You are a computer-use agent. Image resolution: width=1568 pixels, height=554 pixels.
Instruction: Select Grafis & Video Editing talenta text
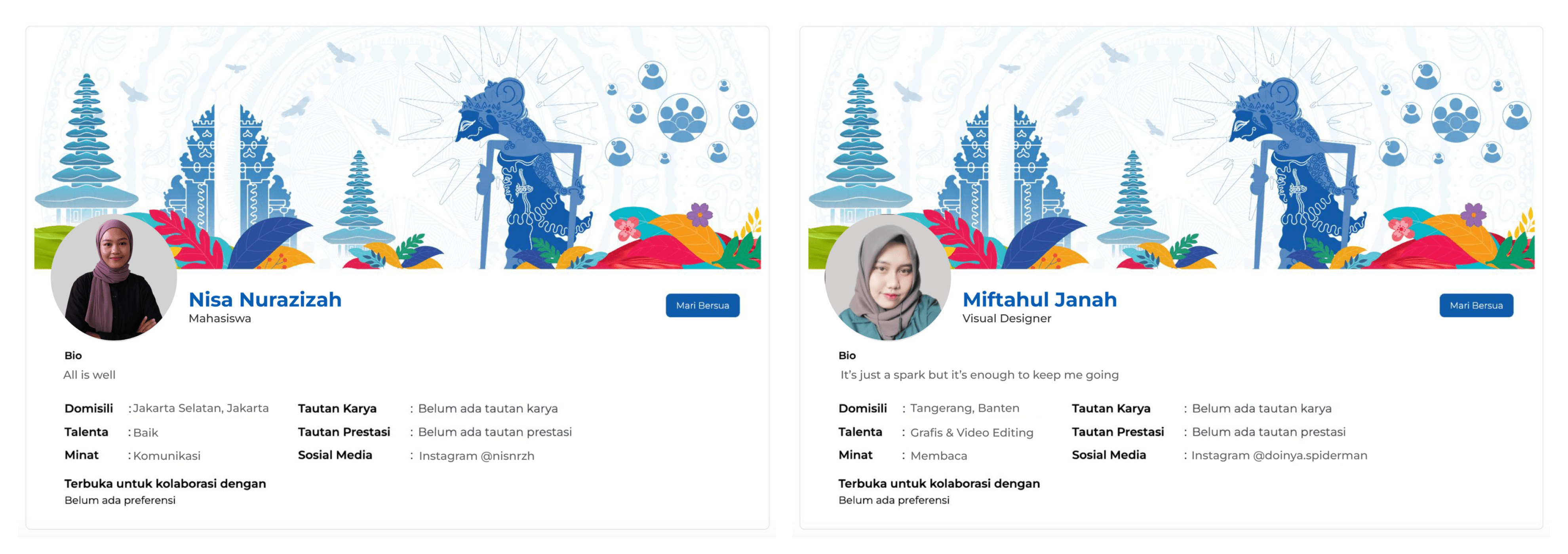click(x=971, y=433)
